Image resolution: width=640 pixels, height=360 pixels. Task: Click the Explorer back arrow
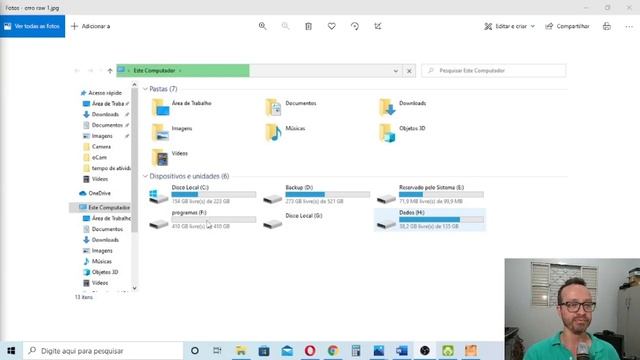77,71
